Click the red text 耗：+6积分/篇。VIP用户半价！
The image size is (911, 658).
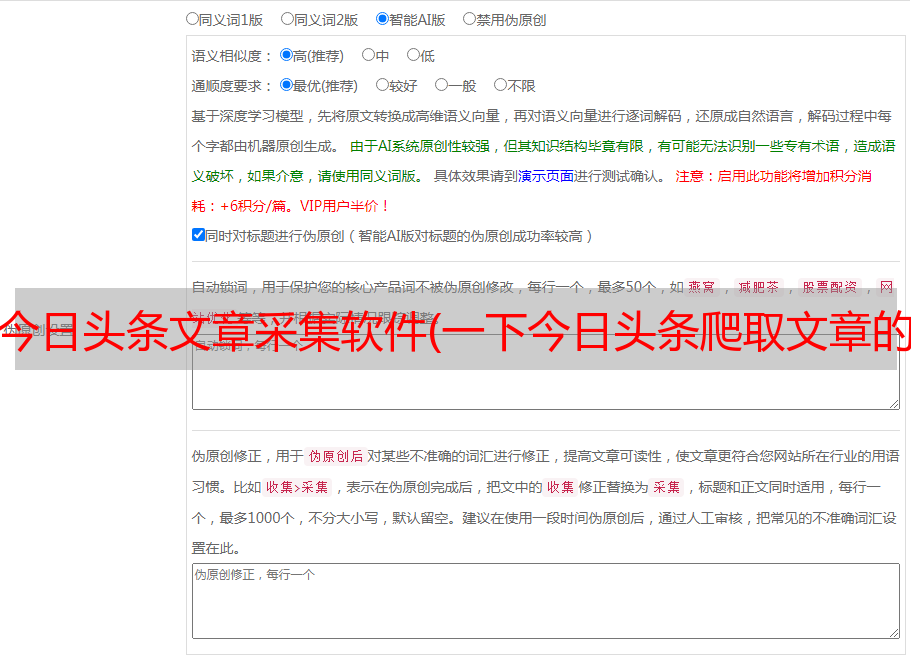[x=290, y=206]
